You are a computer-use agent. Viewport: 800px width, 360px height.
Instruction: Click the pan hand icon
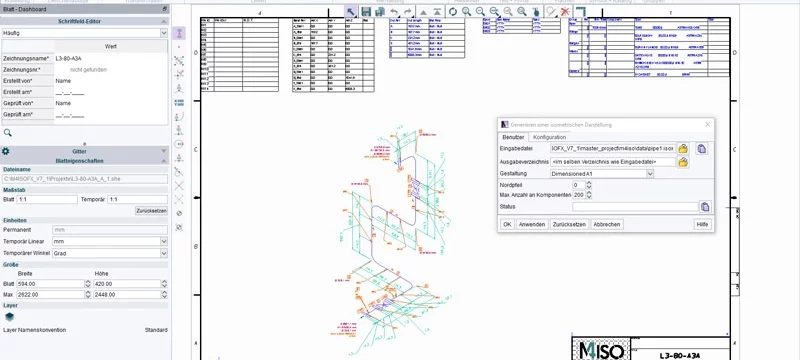(536, 12)
